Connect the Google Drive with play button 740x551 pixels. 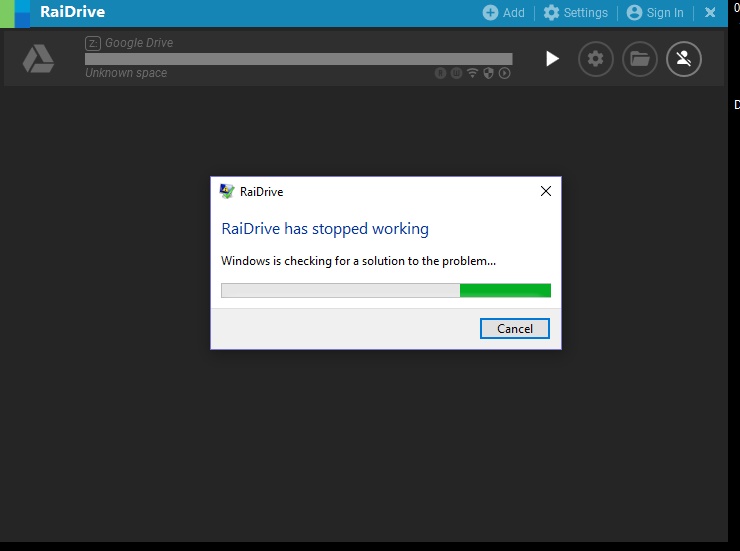[x=552, y=59]
